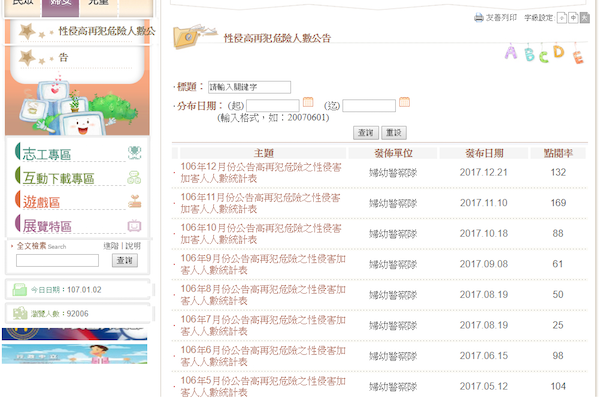Click the start date (起) input field
Viewport: 600px width, 398px height.
tap(273, 106)
